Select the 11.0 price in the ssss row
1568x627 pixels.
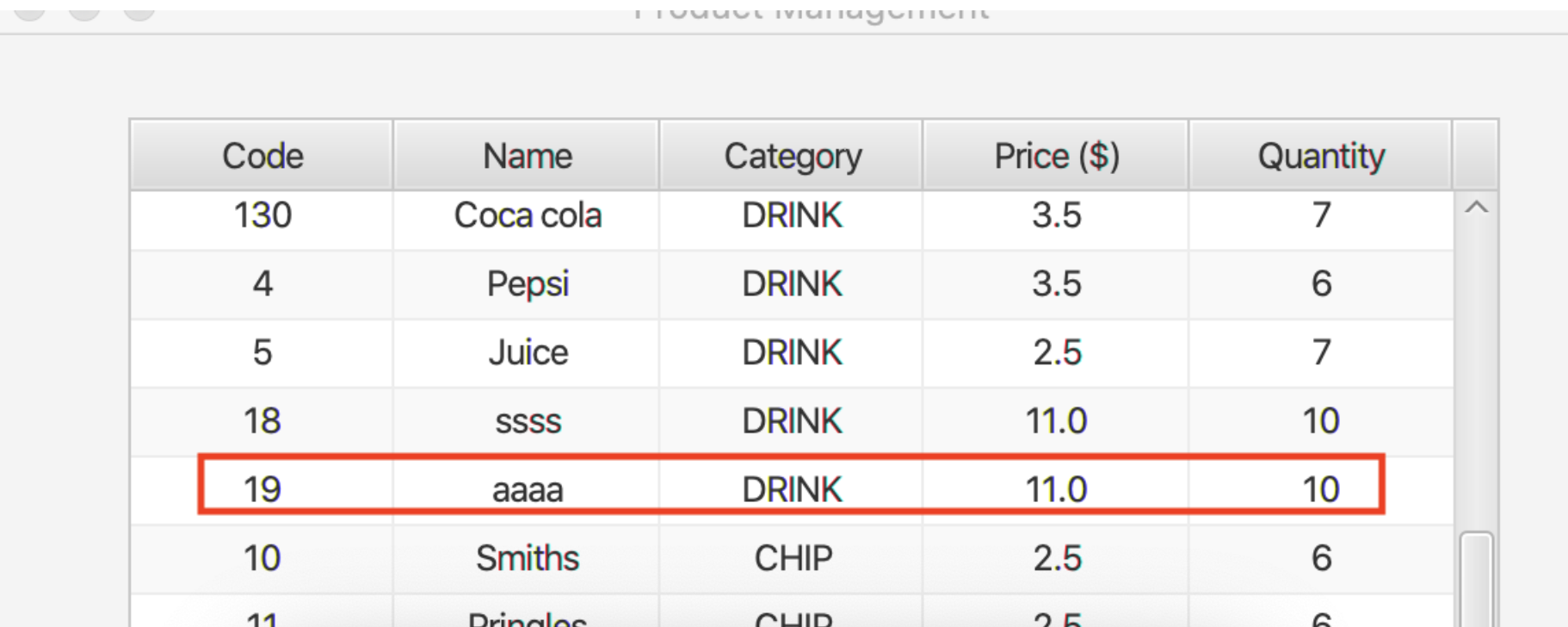click(x=1056, y=421)
